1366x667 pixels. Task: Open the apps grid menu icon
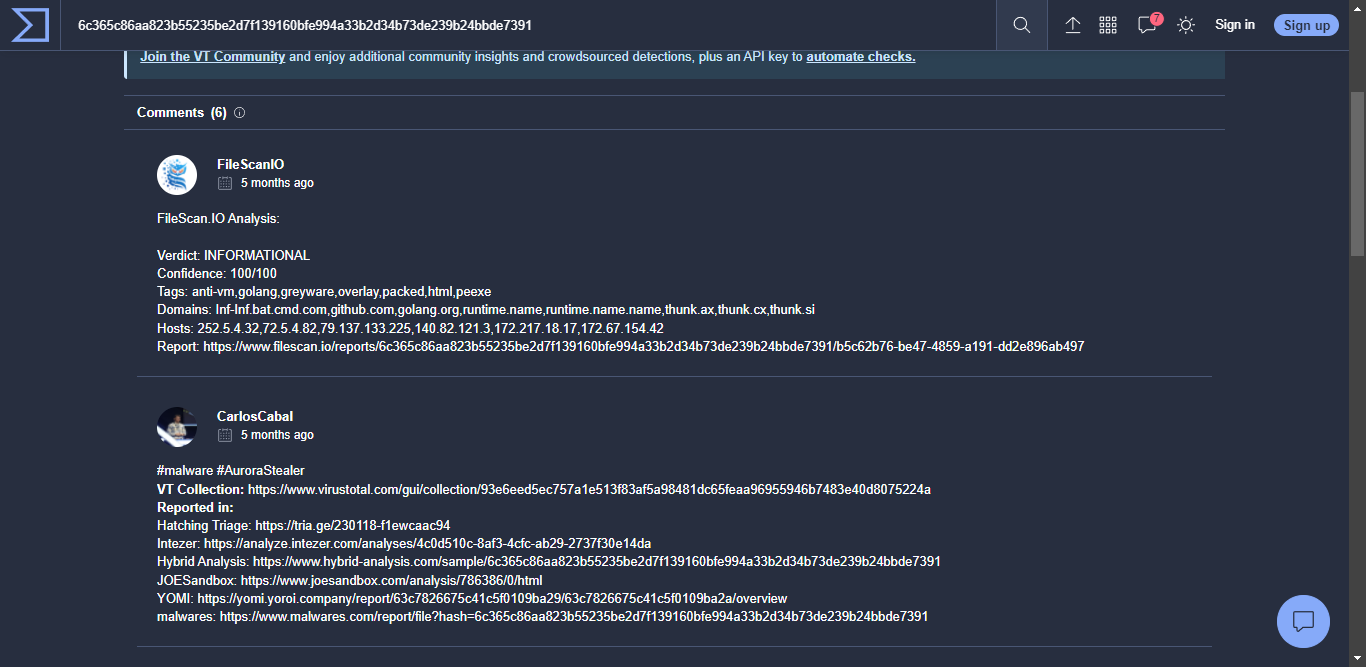pos(1108,25)
